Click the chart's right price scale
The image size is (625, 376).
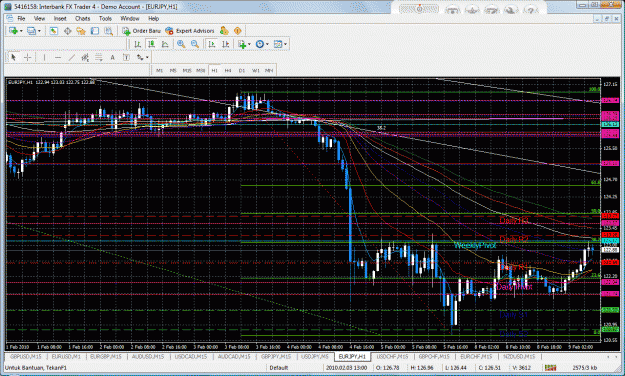point(610,209)
